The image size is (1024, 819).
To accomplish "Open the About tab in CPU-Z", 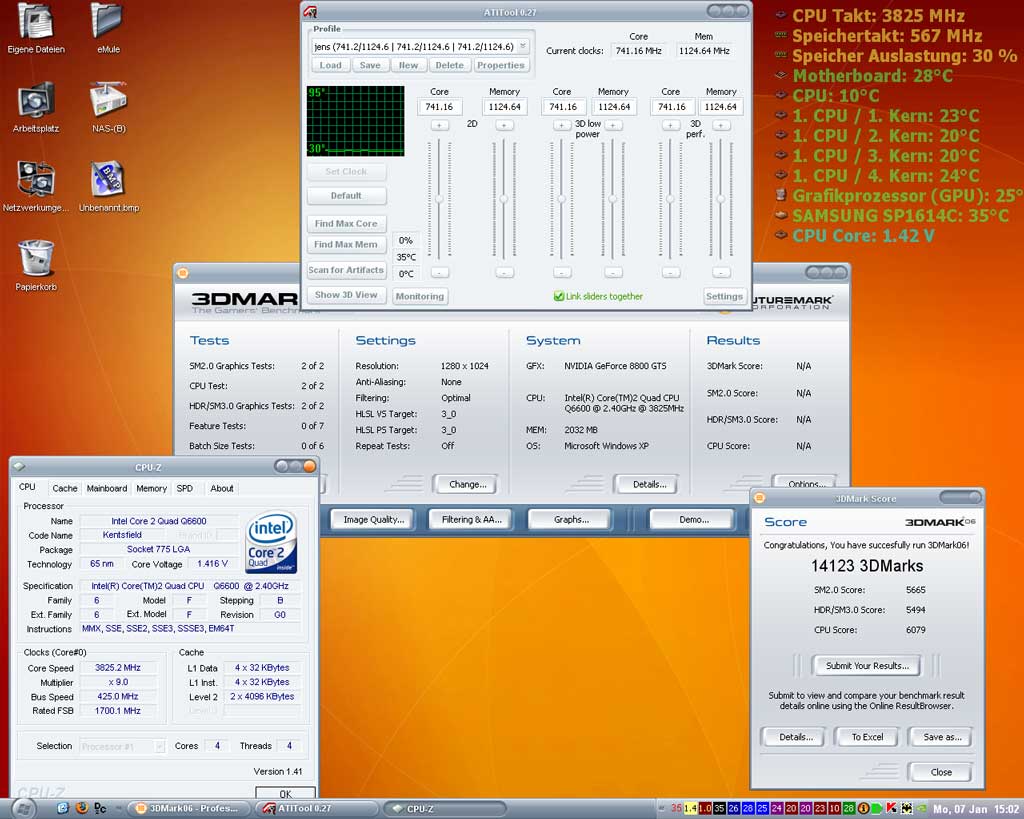I will 221,488.
